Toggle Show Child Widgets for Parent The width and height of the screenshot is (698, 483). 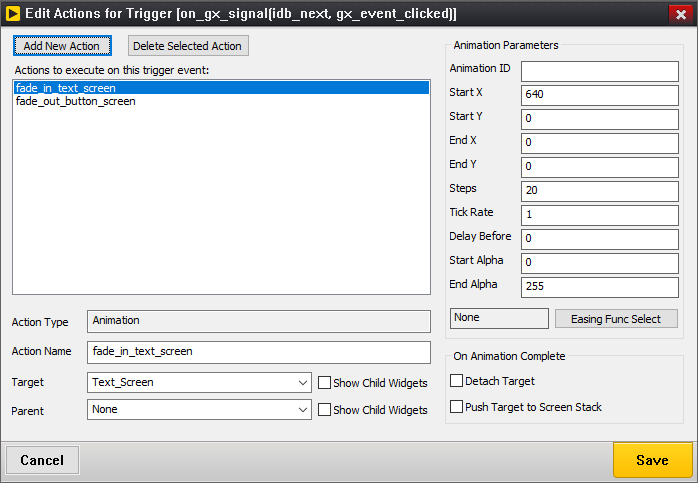(x=324, y=409)
